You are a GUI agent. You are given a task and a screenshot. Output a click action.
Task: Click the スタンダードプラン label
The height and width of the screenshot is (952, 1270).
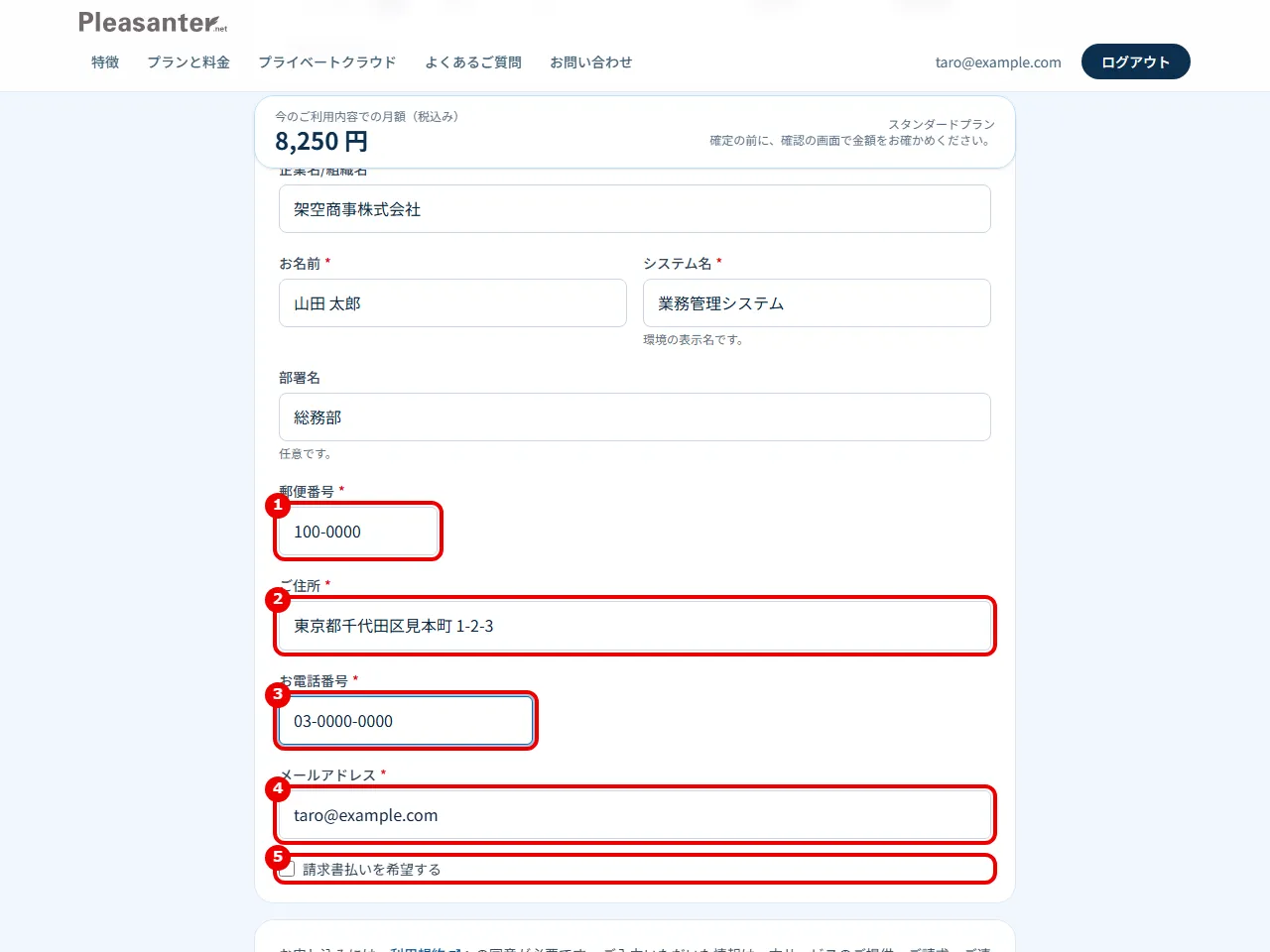click(942, 124)
